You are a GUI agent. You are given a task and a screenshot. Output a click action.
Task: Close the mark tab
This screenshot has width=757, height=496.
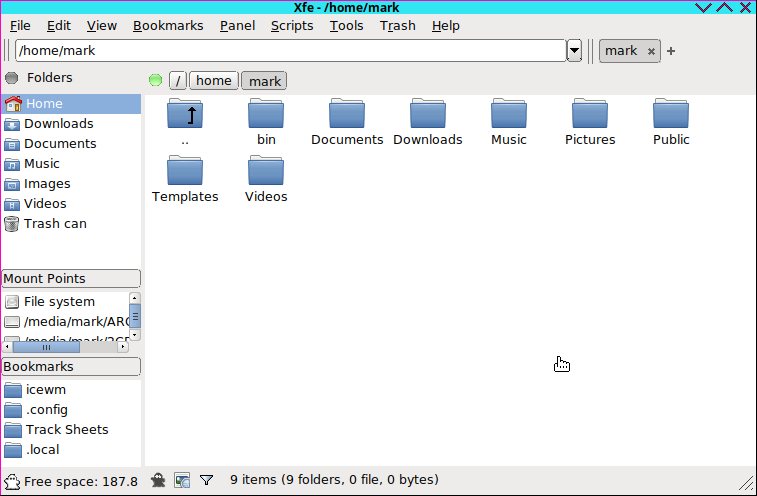(651, 51)
